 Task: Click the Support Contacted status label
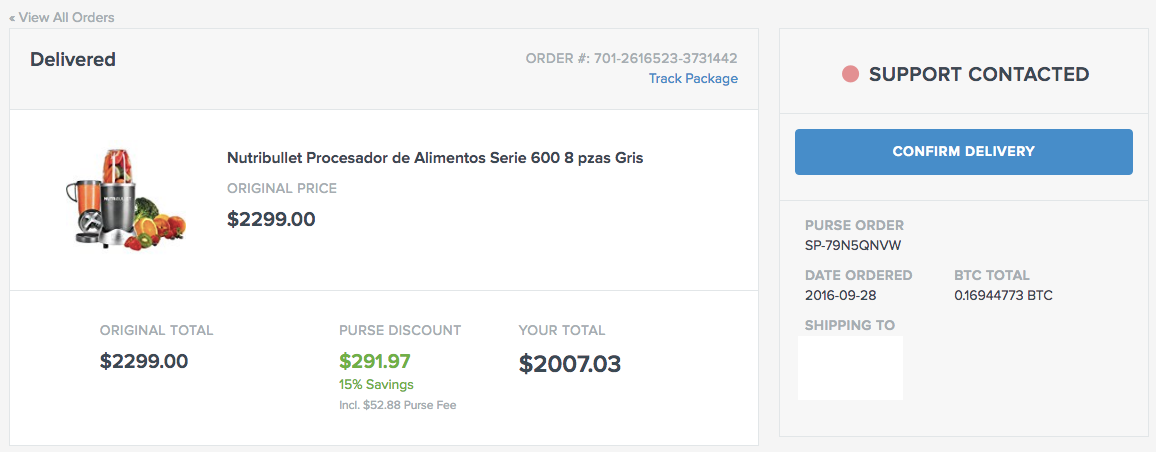point(978,75)
